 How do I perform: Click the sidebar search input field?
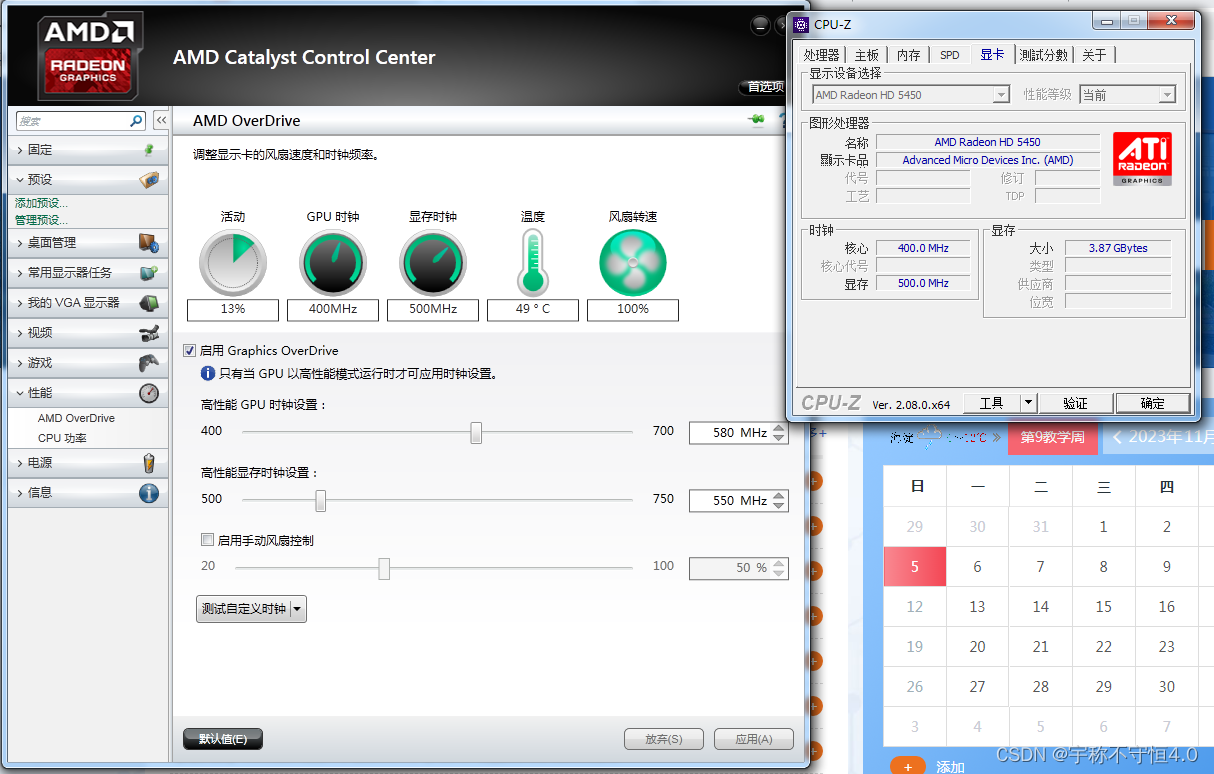tap(73, 121)
